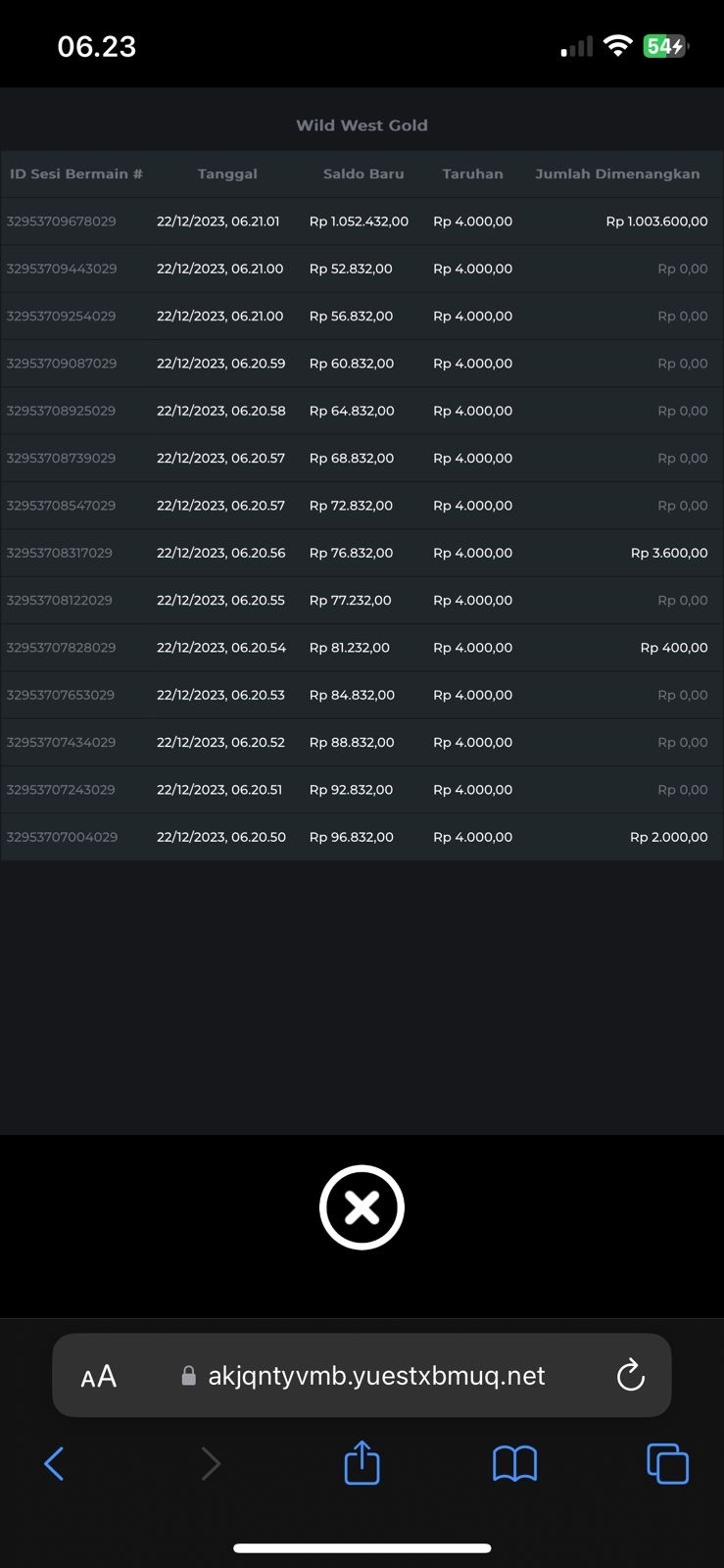Select the Rp 1.003.600,00 win amount
Viewport: 724px width, 1568px height.
[x=656, y=221]
